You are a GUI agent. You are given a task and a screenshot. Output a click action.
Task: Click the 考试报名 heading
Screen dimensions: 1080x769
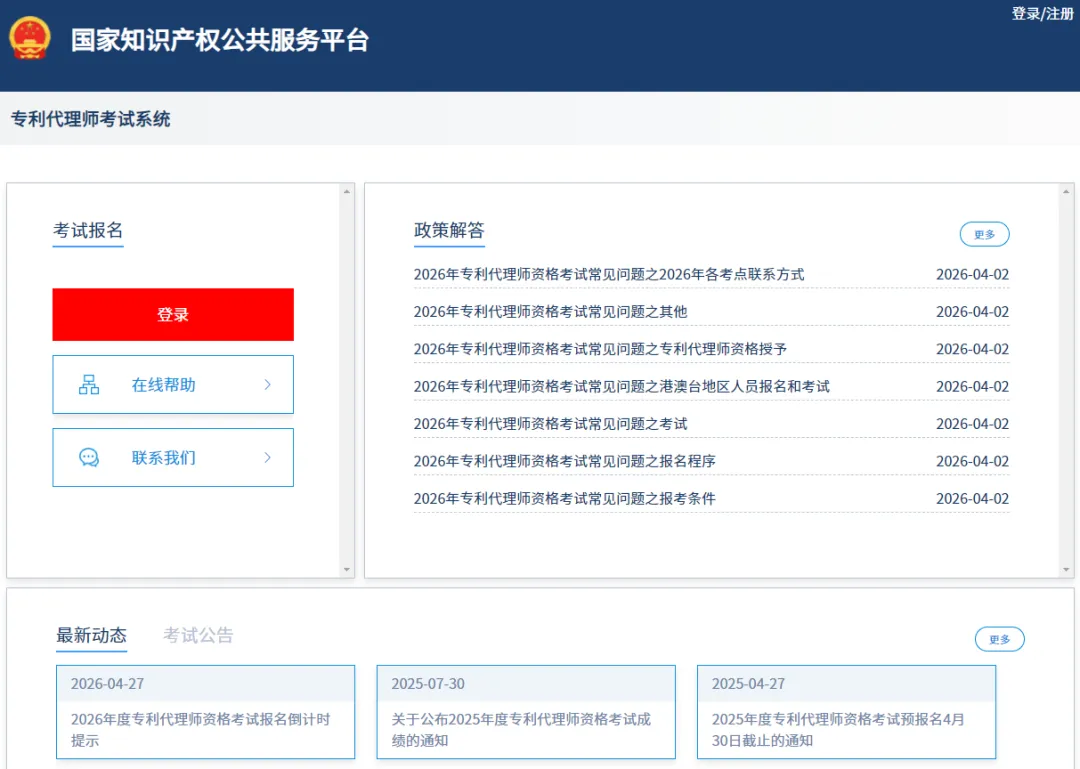pyautogui.click(x=88, y=230)
